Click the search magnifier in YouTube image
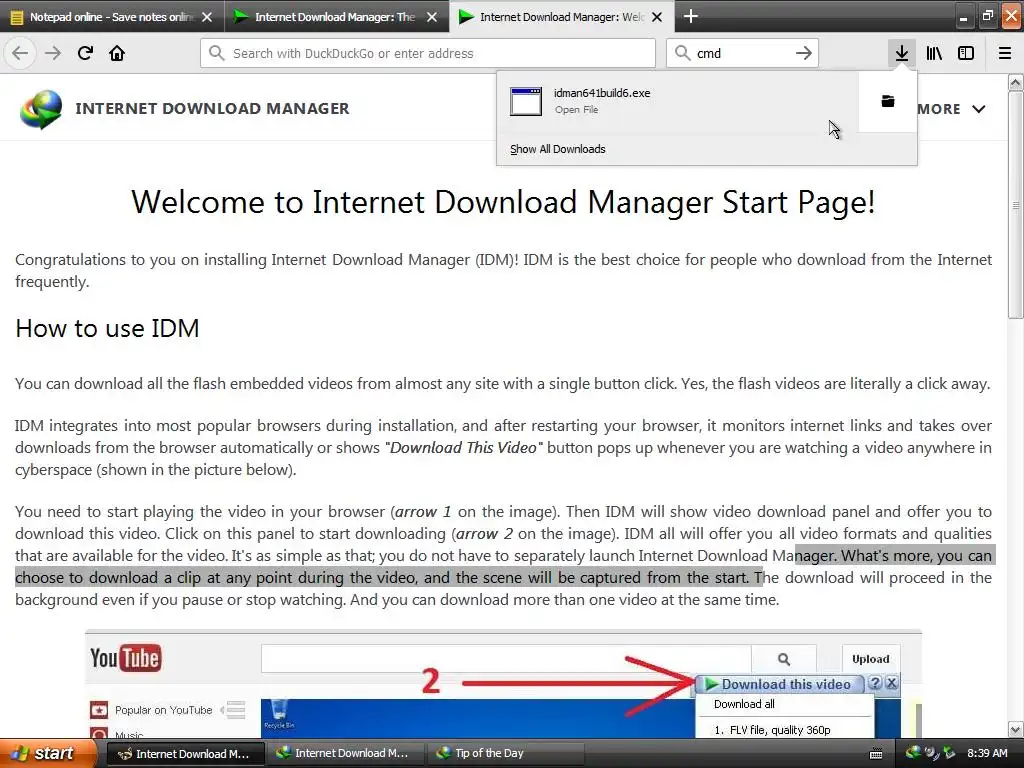This screenshot has height=768, width=1024. click(x=784, y=659)
